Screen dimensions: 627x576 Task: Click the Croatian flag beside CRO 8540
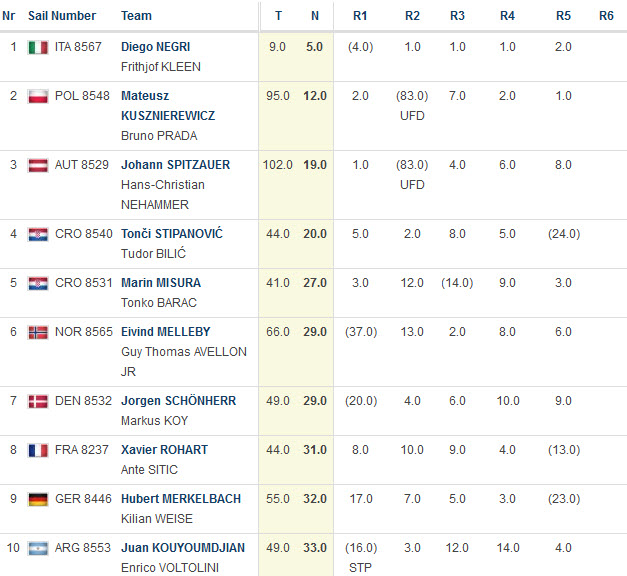[x=38, y=234]
